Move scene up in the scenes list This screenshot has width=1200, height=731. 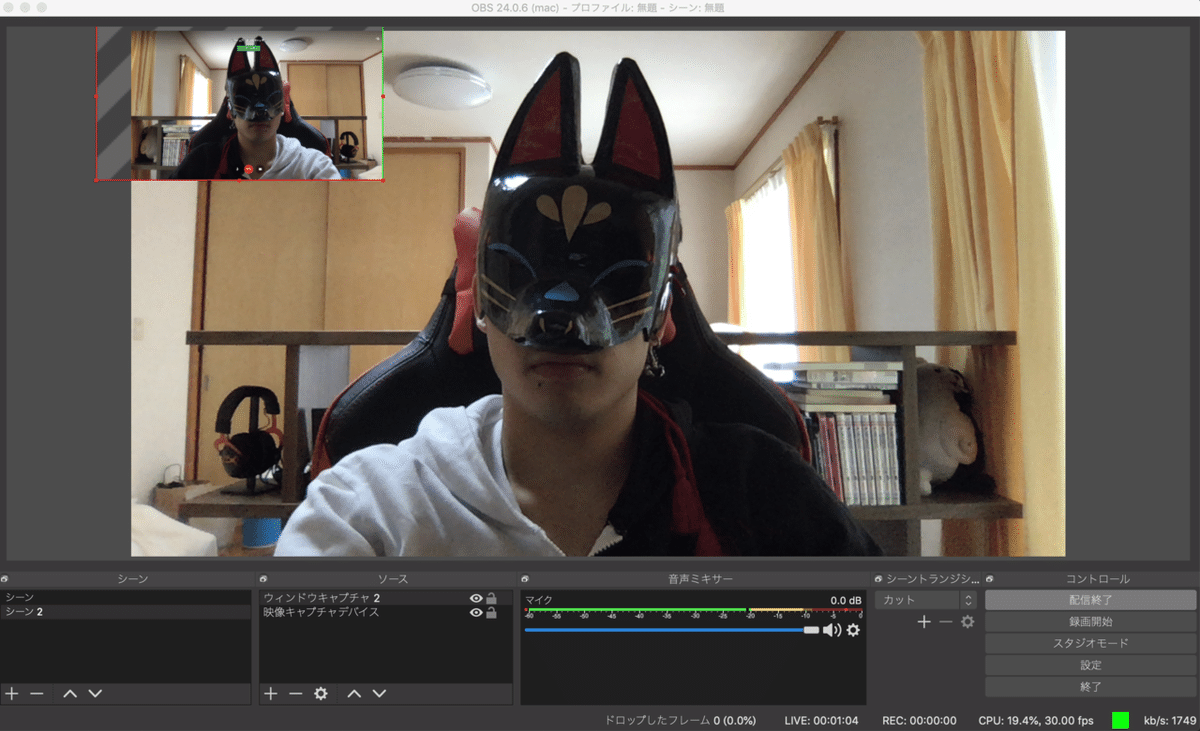click(x=70, y=693)
